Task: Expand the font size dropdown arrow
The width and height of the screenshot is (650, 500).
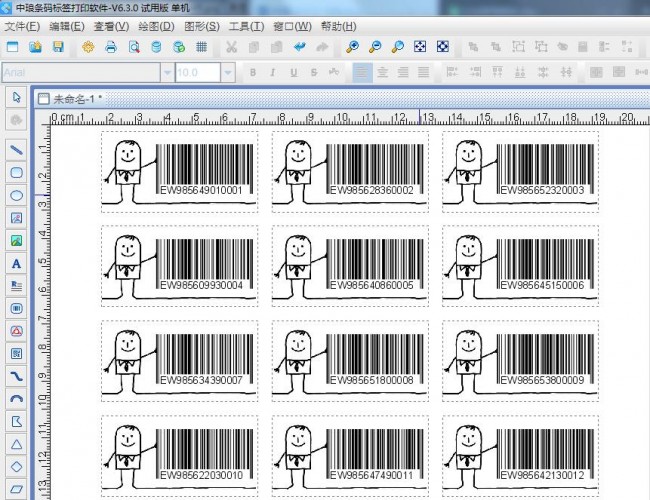Action: point(228,73)
